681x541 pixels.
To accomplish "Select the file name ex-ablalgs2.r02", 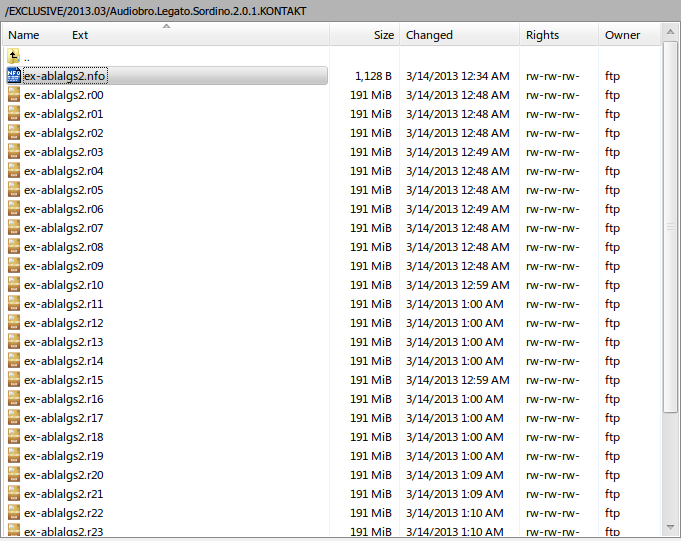I will [64, 133].
